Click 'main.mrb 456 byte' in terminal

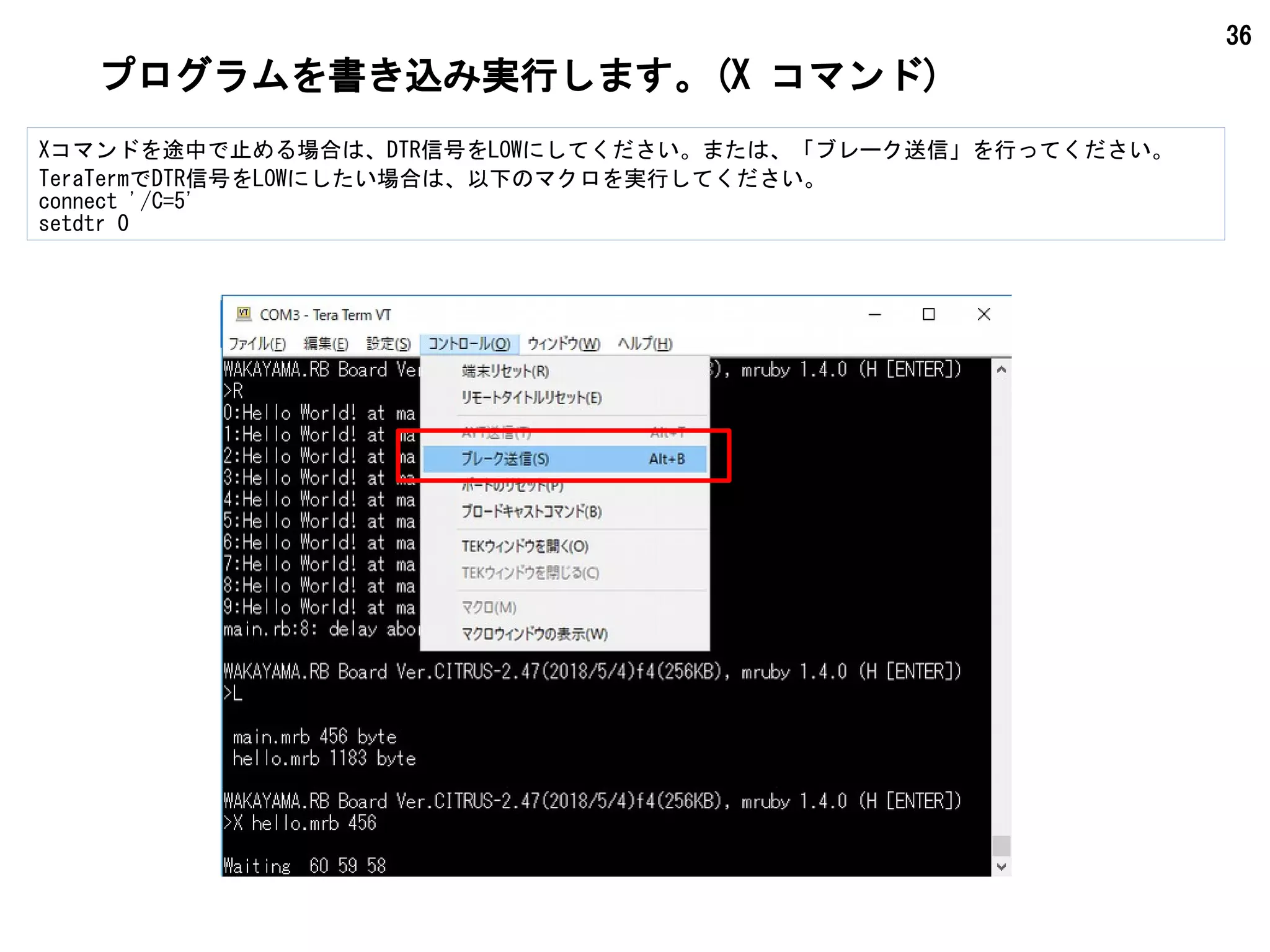coord(314,736)
